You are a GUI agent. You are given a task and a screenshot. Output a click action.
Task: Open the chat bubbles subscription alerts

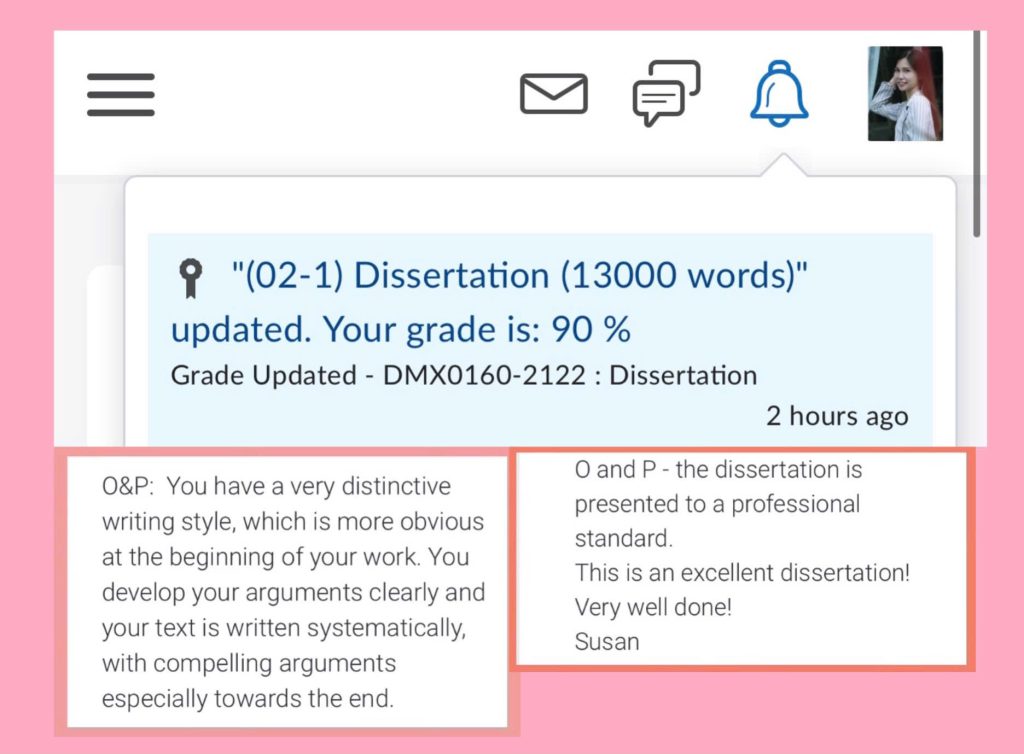pyautogui.click(x=667, y=93)
